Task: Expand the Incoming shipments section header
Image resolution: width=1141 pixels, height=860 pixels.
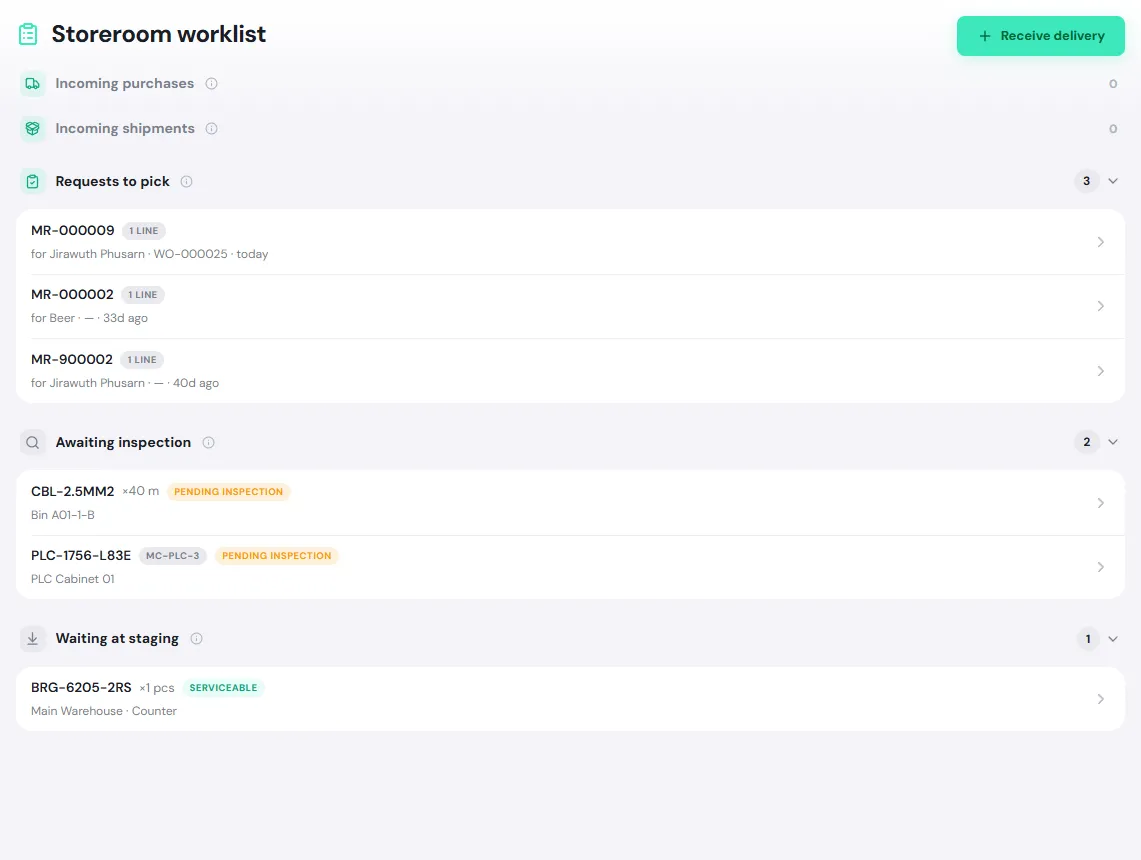Action: (570, 129)
